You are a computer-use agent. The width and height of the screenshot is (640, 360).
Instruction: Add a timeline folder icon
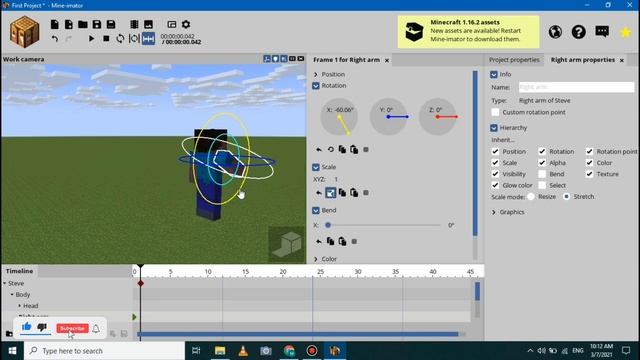(x=9, y=334)
